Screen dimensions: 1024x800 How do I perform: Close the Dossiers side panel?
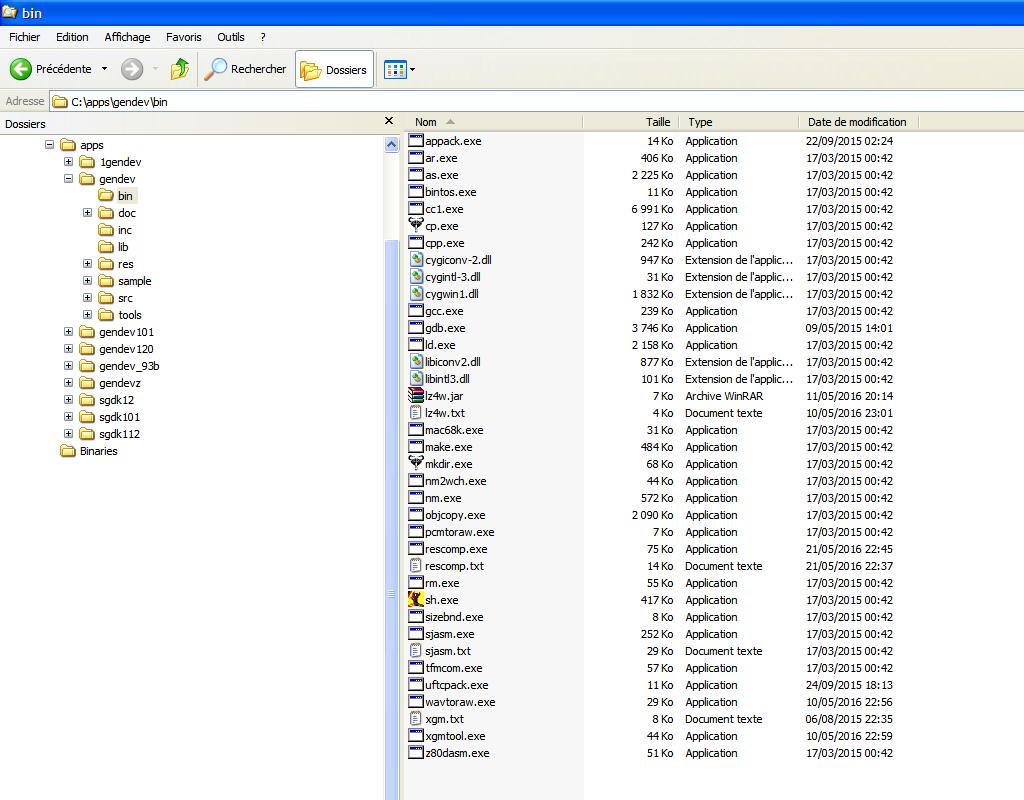pos(389,122)
